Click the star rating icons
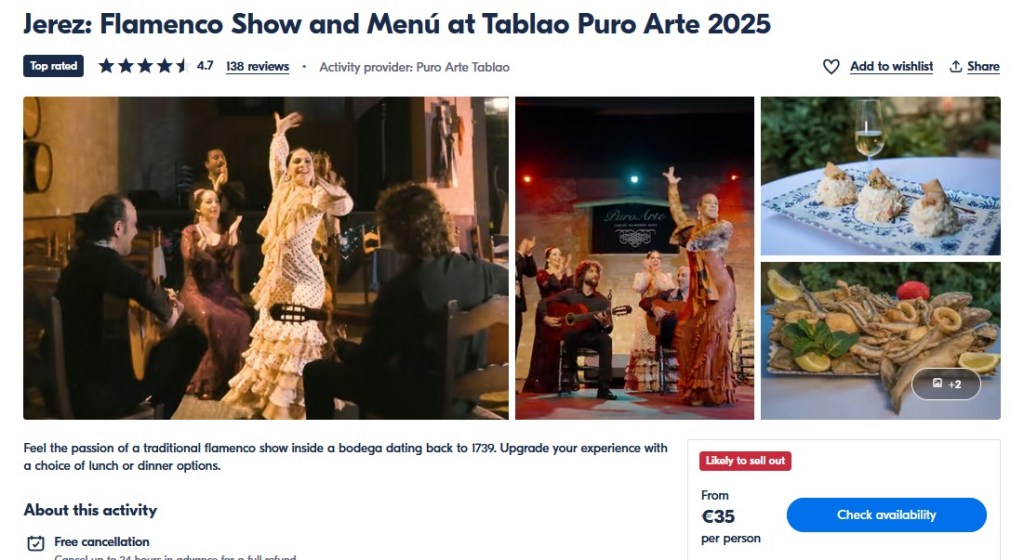This screenshot has width=1024, height=560. [x=144, y=66]
